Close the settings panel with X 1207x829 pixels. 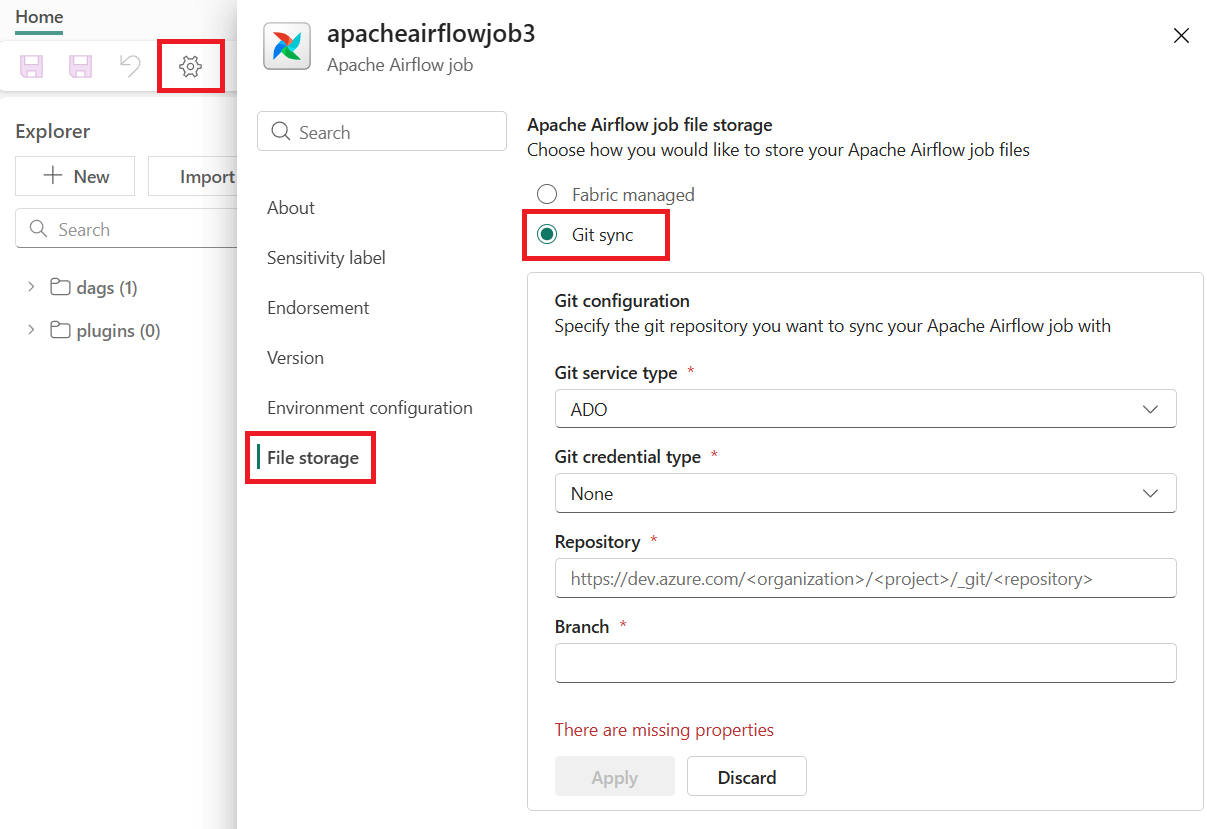point(1181,36)
